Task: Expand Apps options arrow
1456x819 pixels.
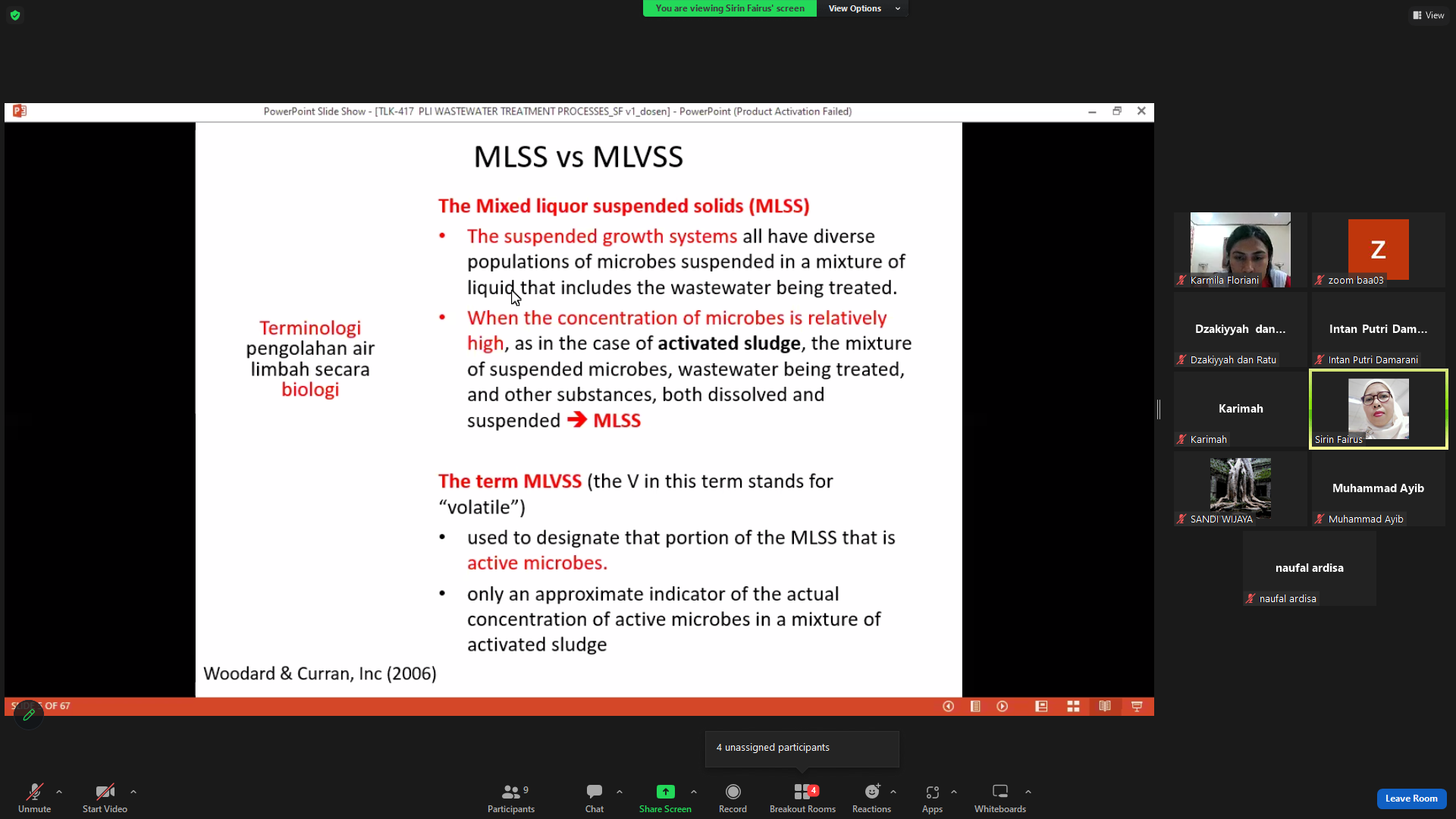Action: tap(954, 792)
